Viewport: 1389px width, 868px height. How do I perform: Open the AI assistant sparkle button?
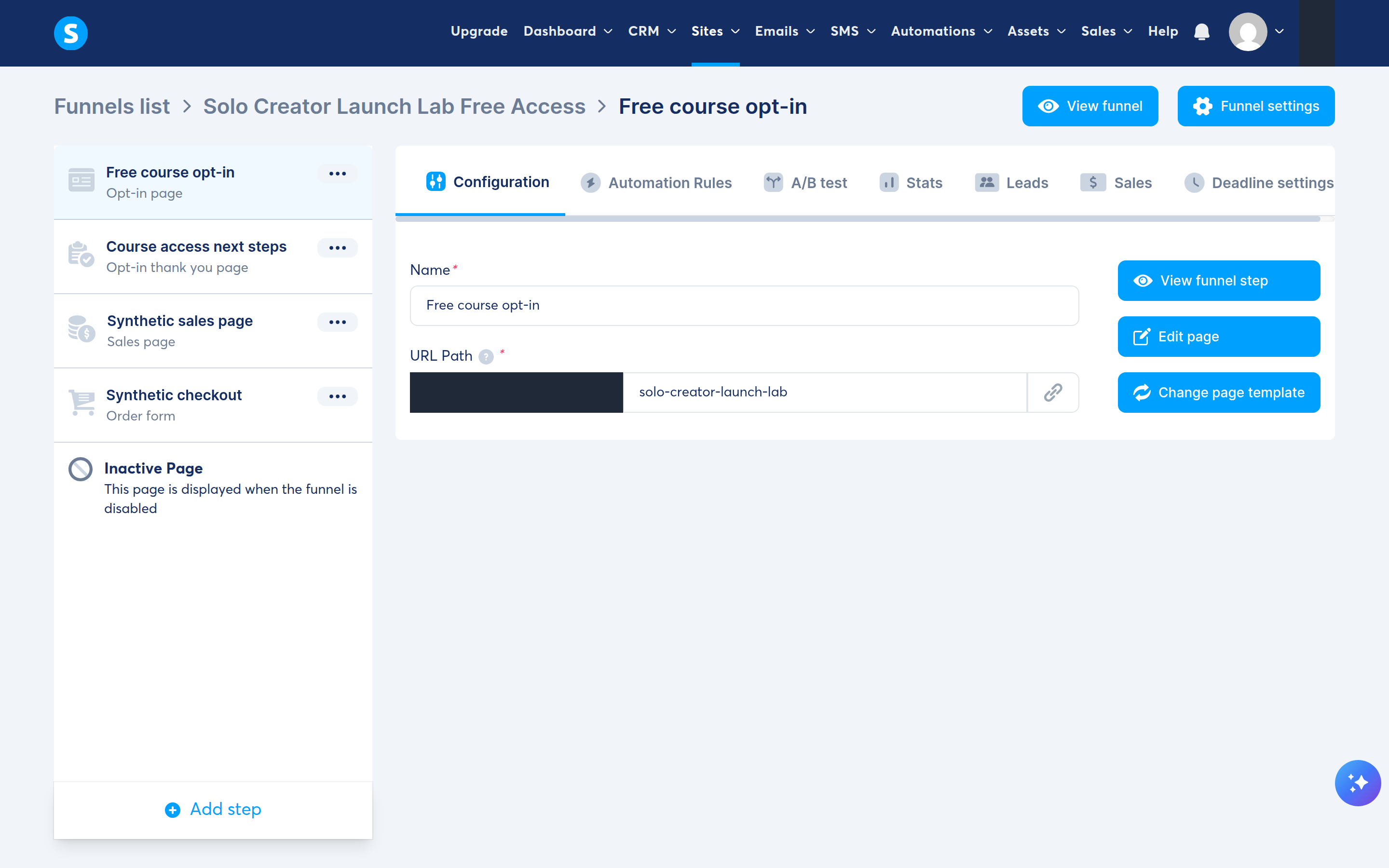1358,783
